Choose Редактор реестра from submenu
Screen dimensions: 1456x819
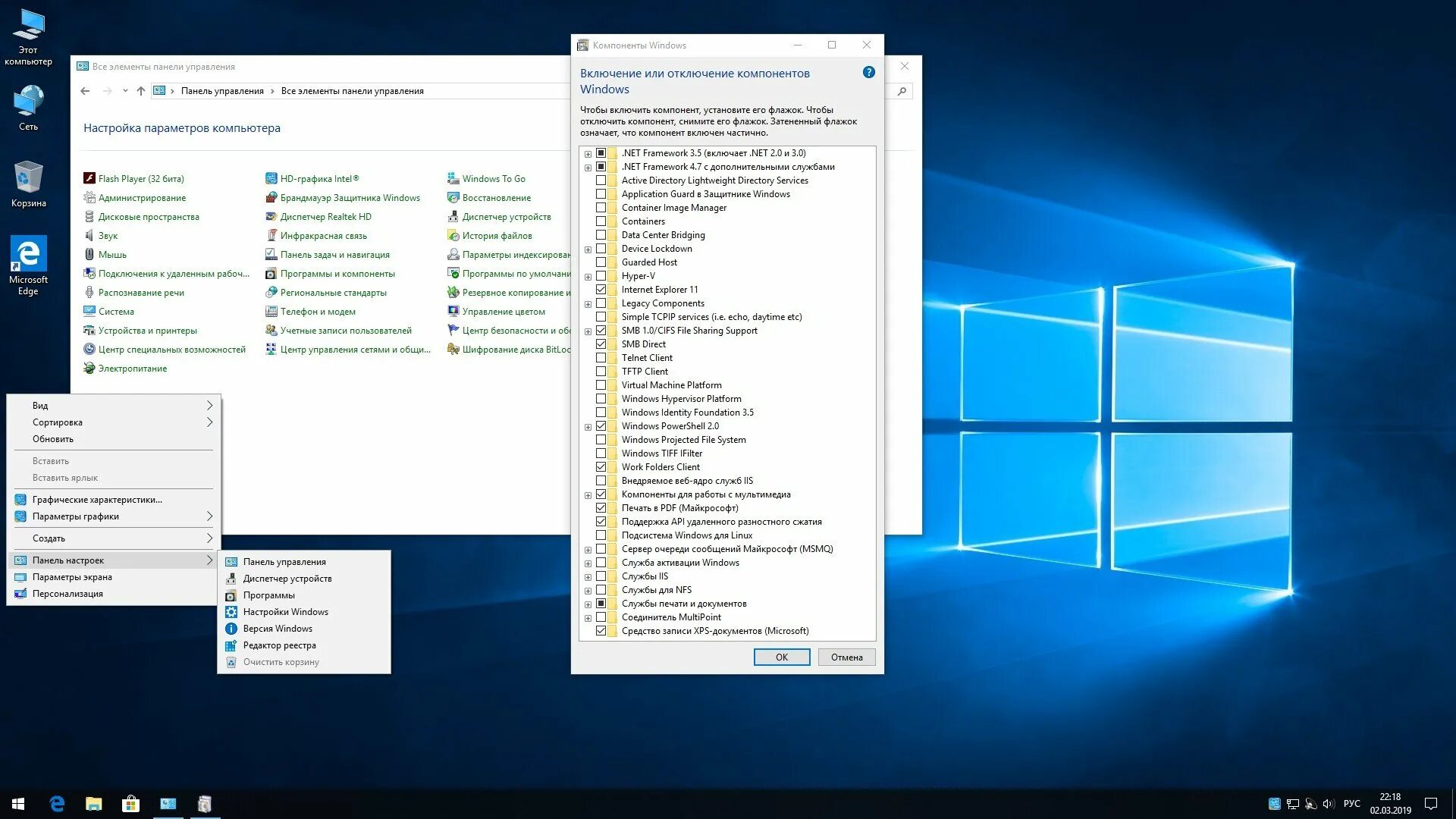click(304, 645)
